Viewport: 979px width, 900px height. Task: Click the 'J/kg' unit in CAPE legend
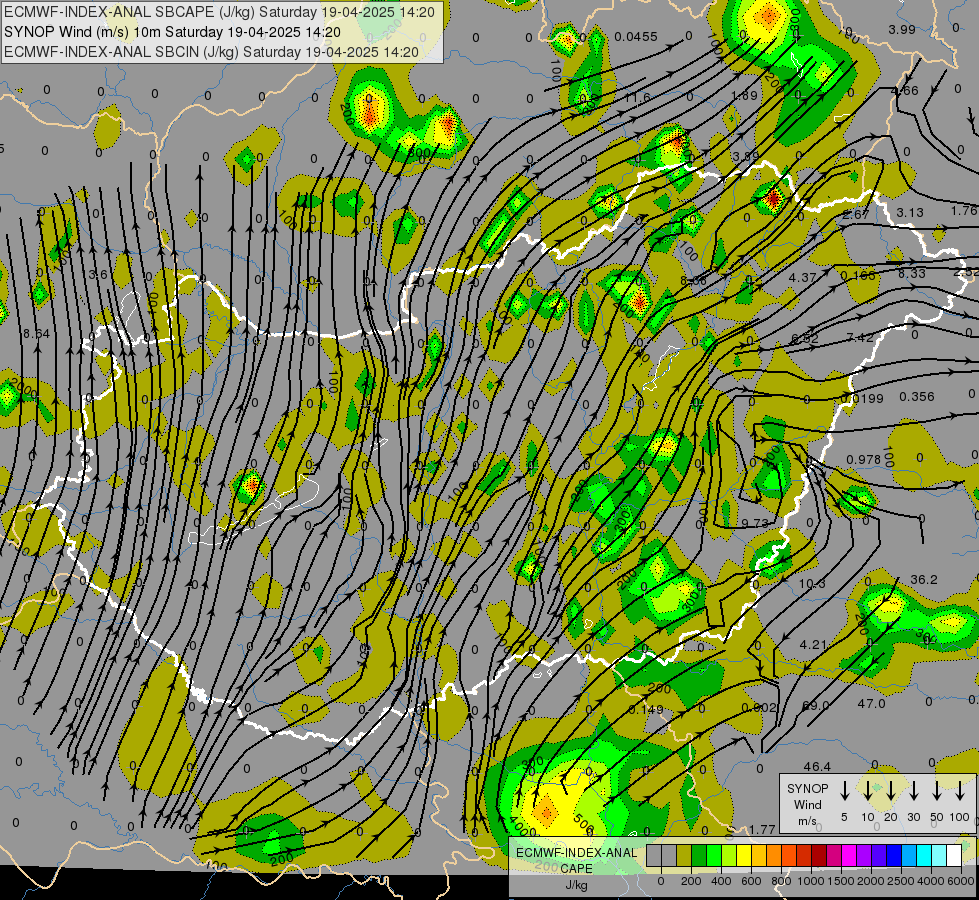(x=576, y=885)
